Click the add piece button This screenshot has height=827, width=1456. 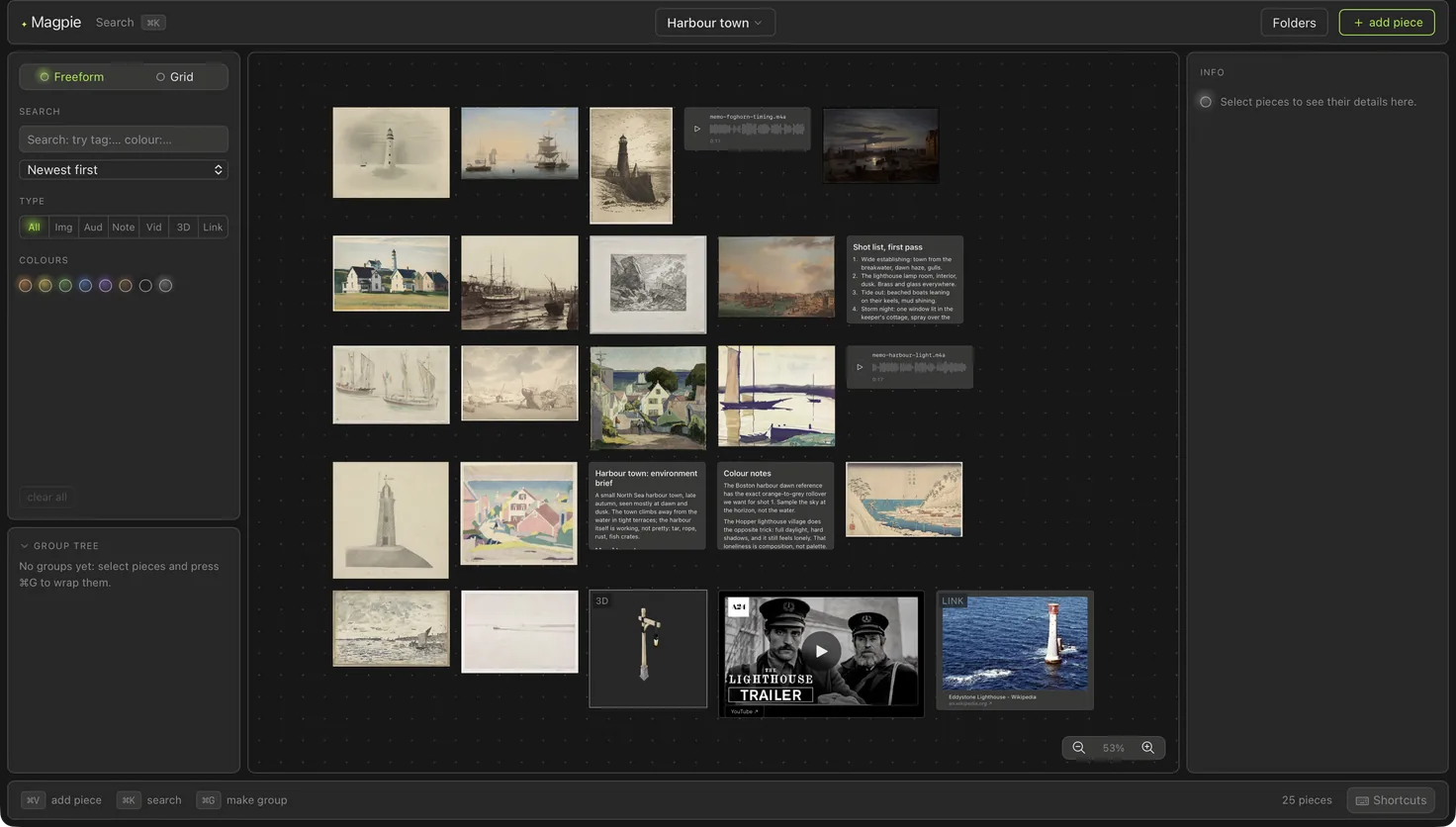tap(1387, 23)
